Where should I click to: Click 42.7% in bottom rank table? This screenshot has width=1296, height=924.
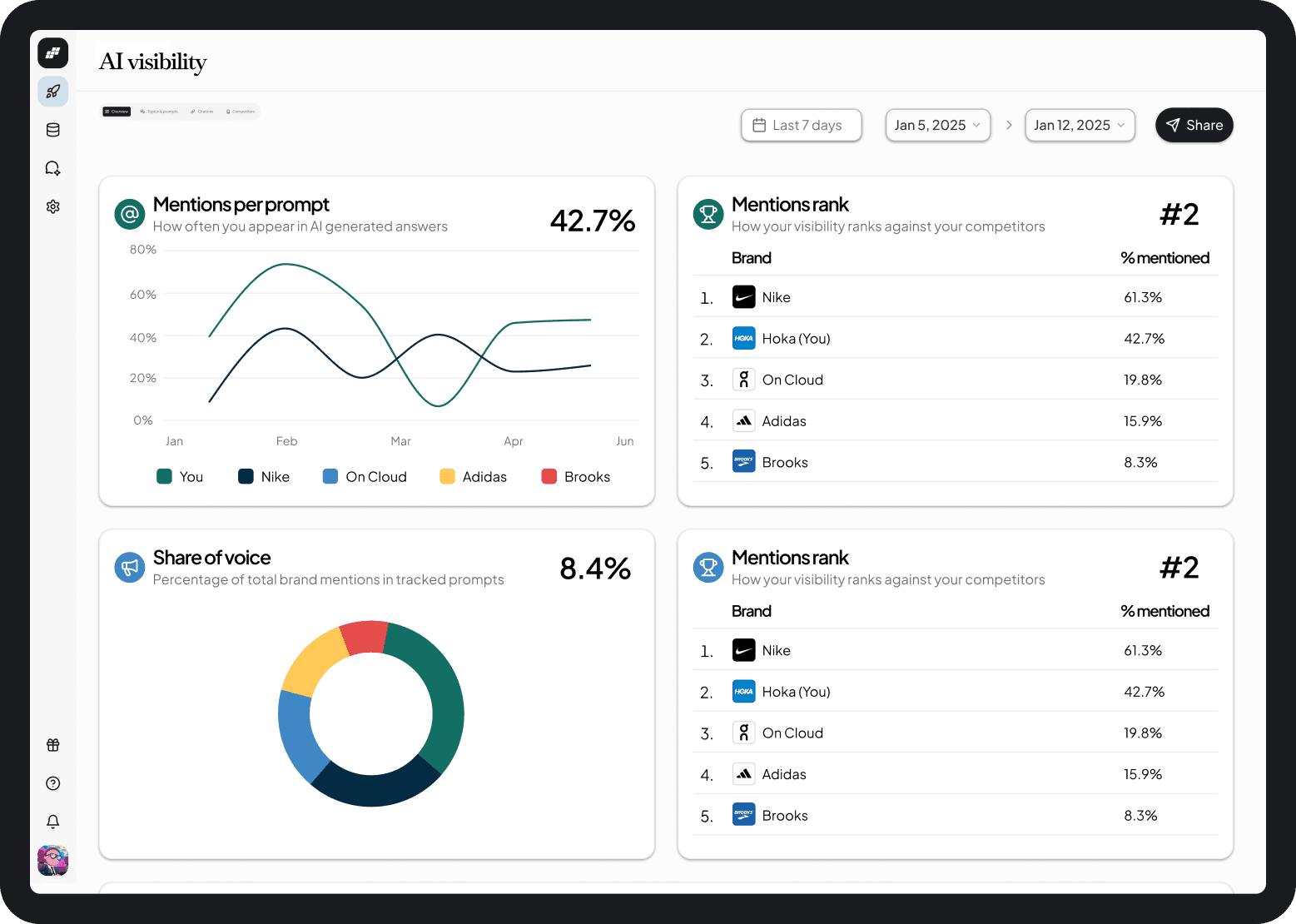pos(1145,692)
